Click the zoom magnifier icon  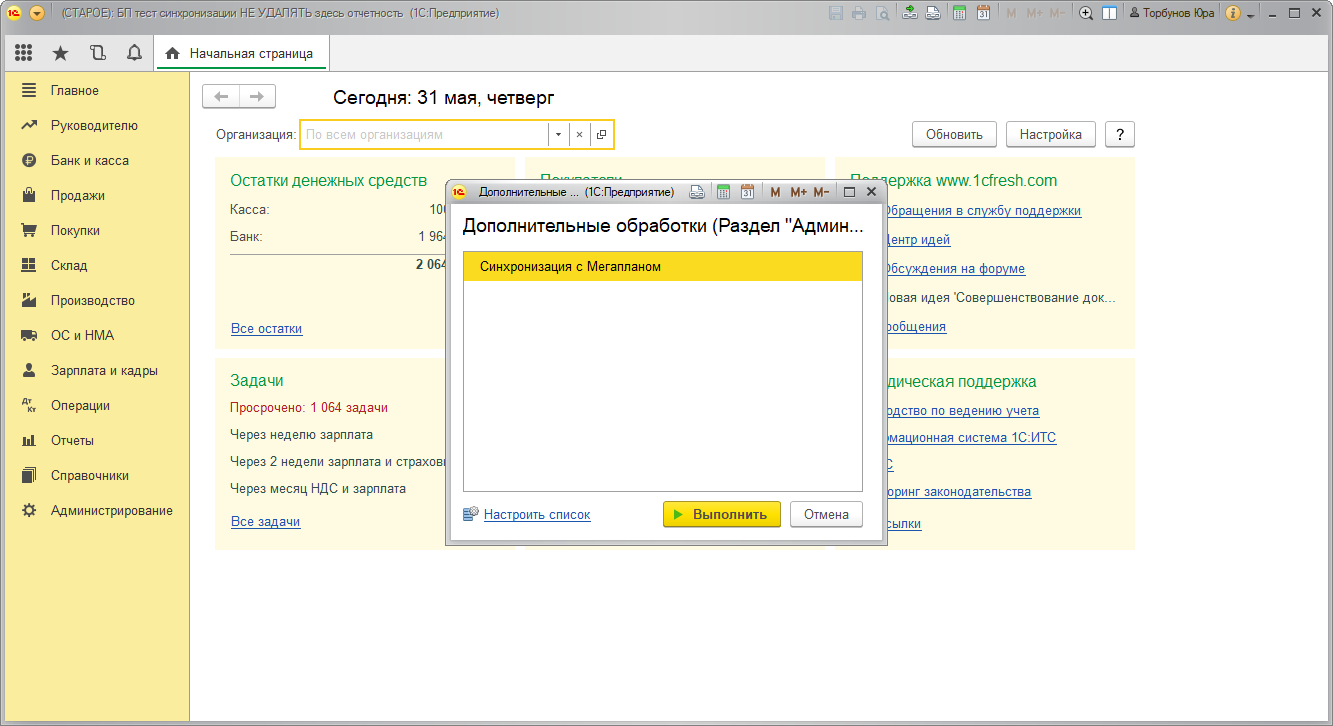click(1086, 14)
